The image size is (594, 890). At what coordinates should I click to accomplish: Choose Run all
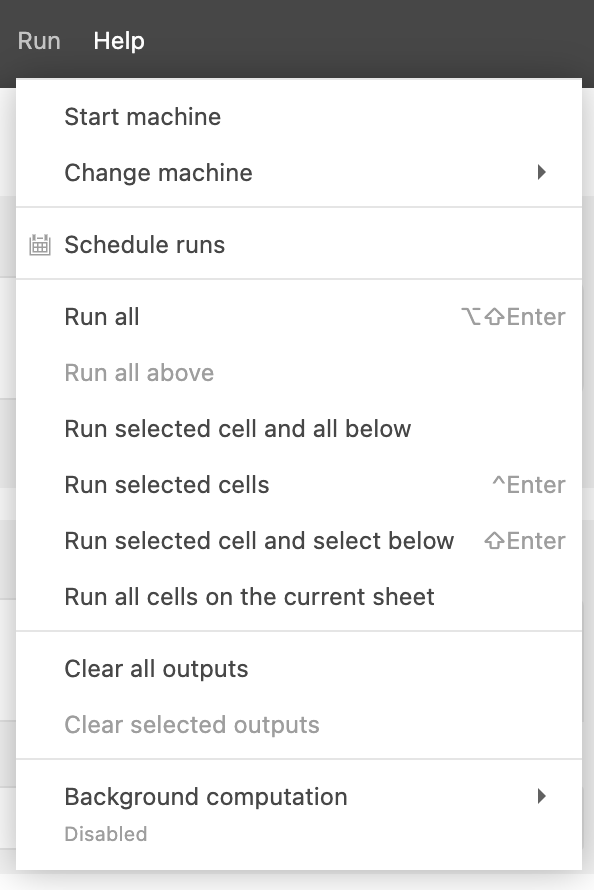(299, 317)
